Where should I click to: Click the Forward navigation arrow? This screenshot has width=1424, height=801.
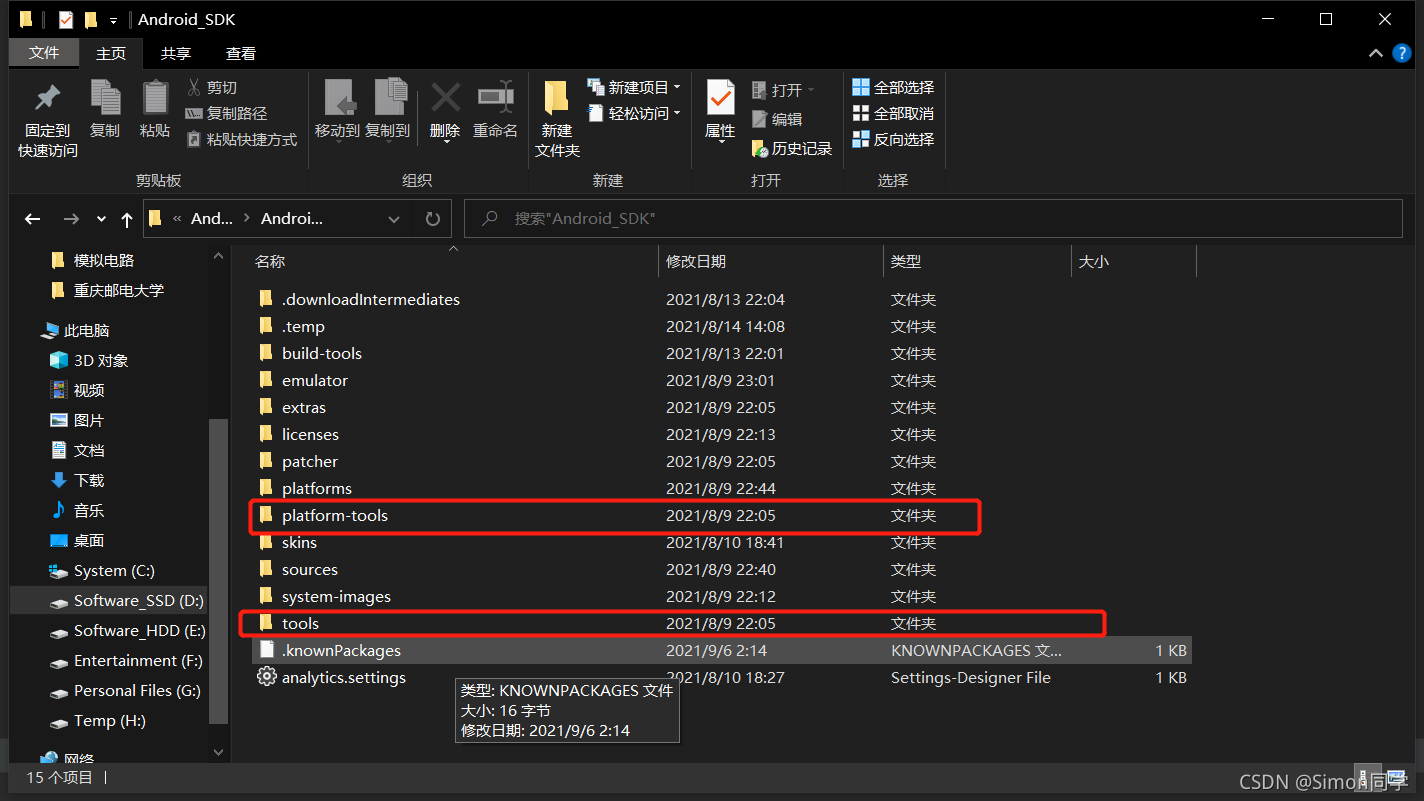point(71,219)
